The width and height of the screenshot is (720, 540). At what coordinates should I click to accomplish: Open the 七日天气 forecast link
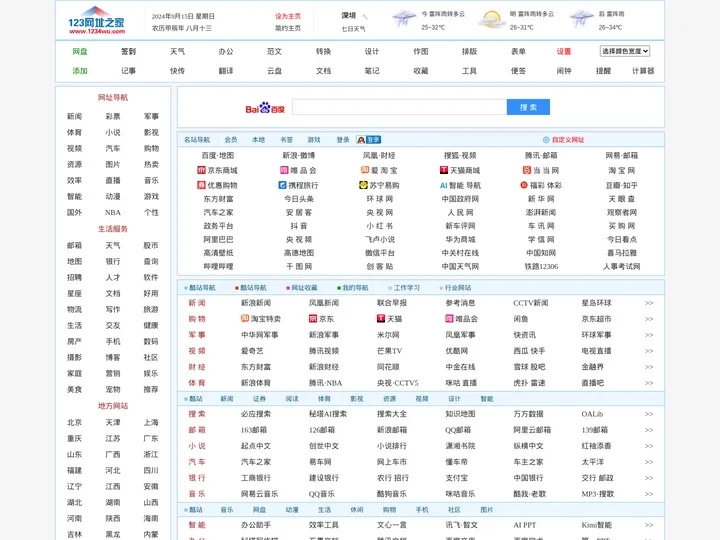point(353,28)
